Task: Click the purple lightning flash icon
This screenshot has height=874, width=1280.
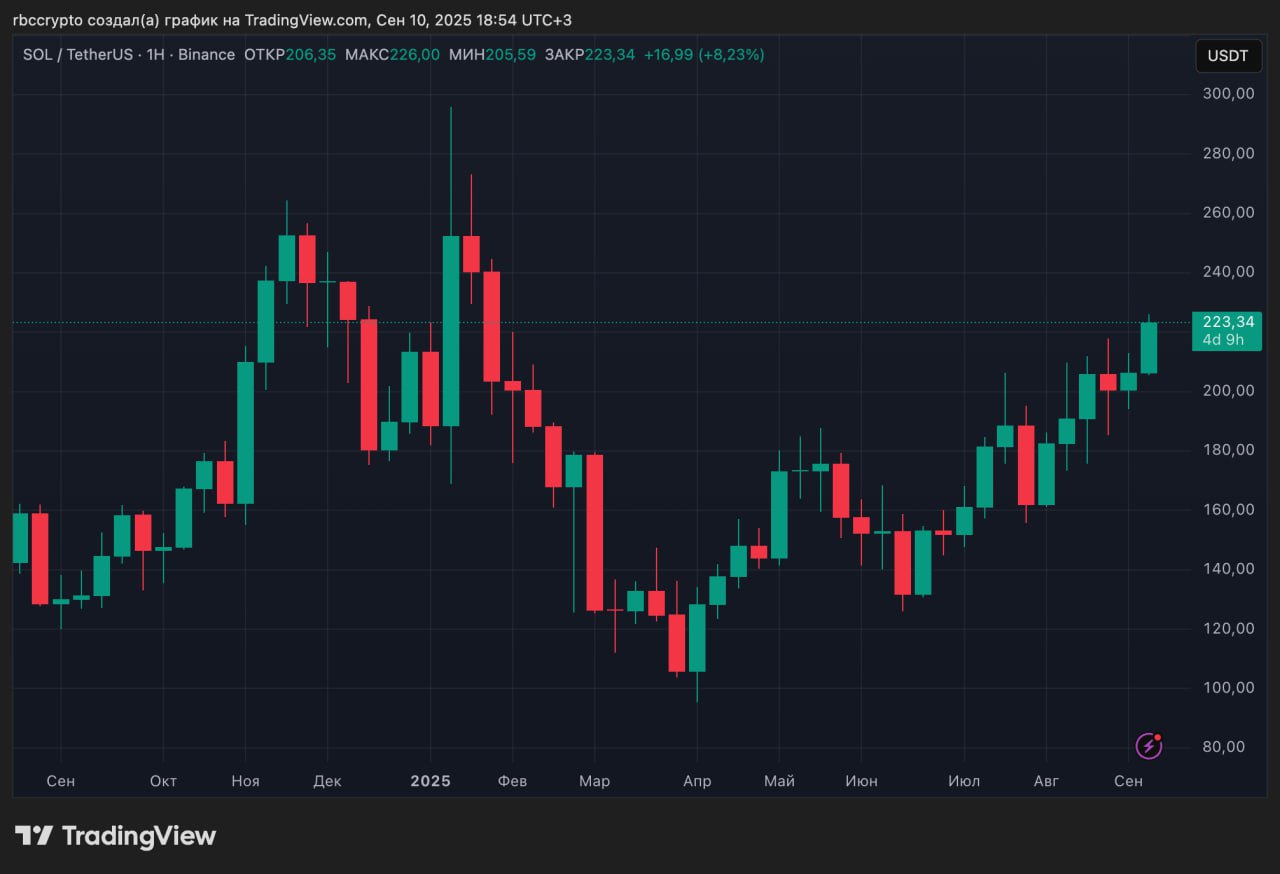Action: tap(1149, 745)
